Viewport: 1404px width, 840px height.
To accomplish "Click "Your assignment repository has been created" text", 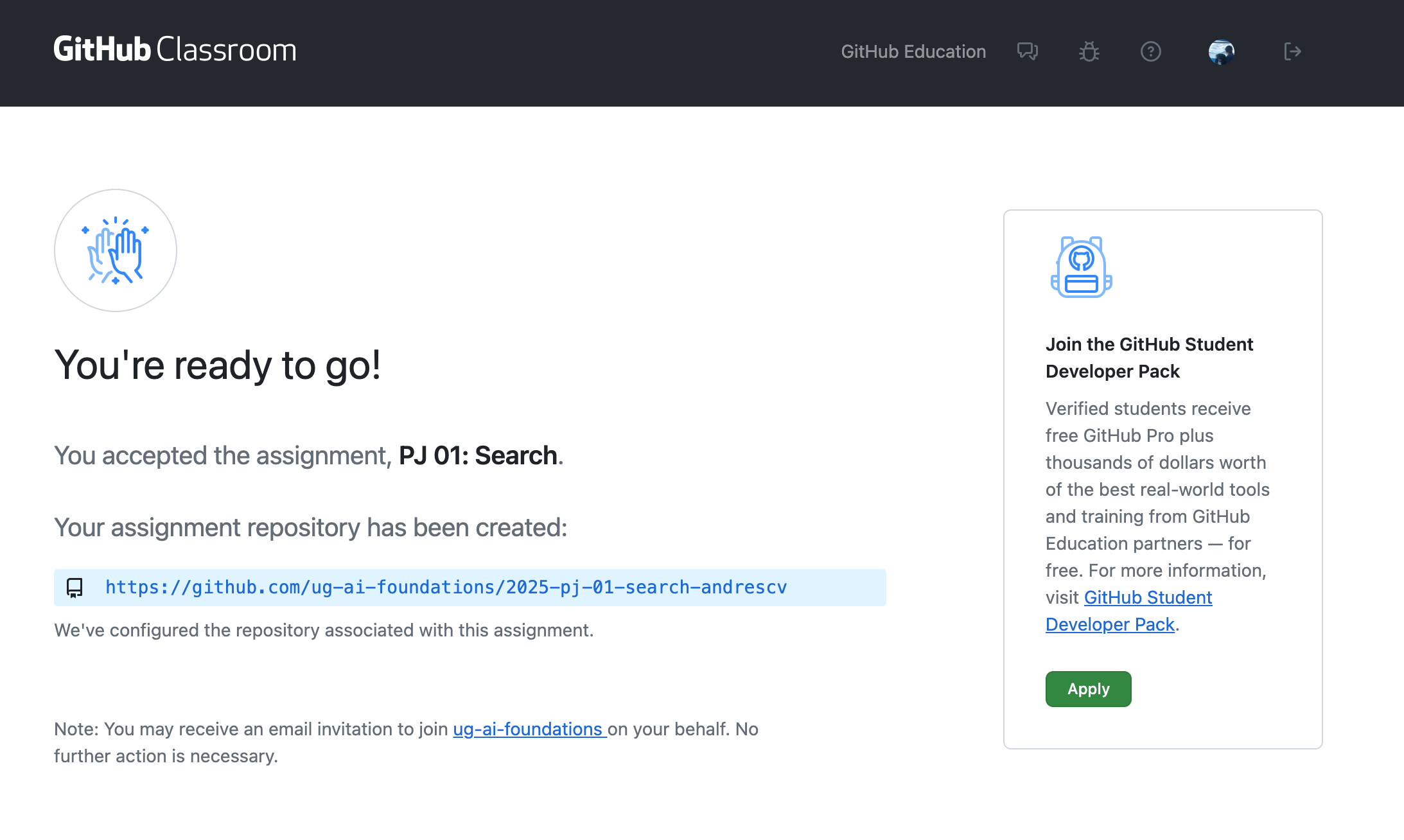I will 311,528.
